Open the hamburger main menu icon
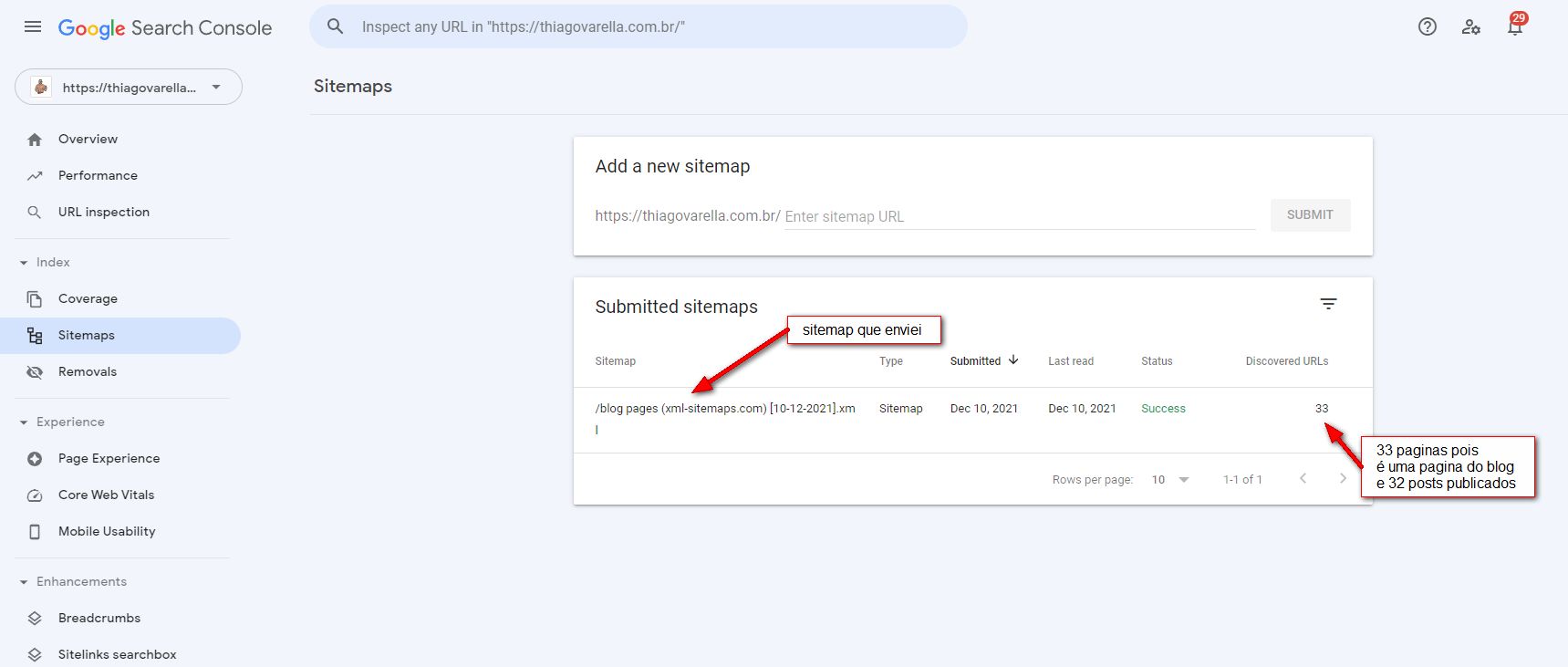Screen dimensions: 1568x667 click(x=33, y=27)
